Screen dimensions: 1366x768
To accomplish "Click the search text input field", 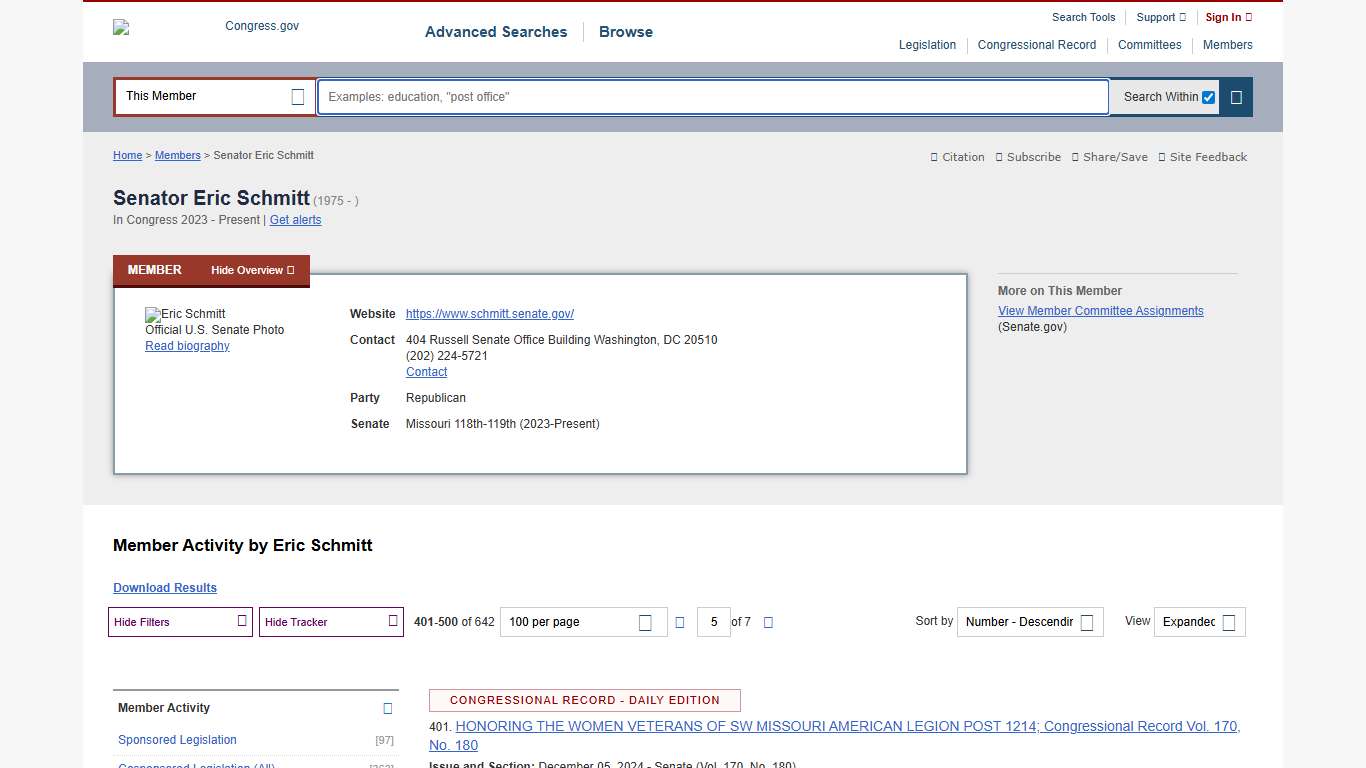I will tap(712, 97).
